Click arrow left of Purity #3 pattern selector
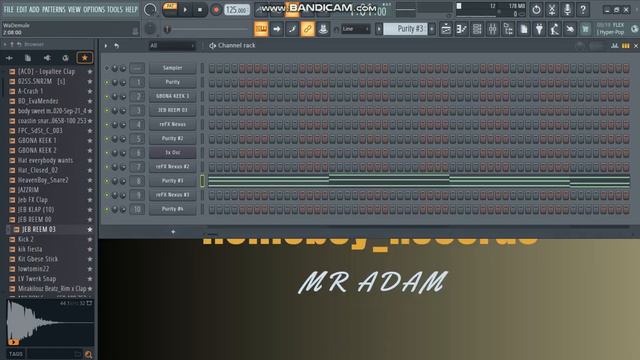640x360 pixels. coord(379,29)
